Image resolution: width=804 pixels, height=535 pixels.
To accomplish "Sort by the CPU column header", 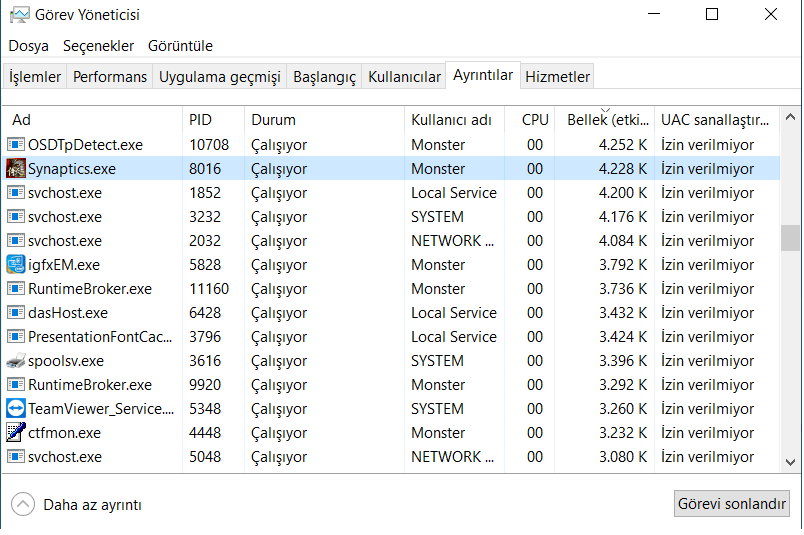I will tap(530, 120).
